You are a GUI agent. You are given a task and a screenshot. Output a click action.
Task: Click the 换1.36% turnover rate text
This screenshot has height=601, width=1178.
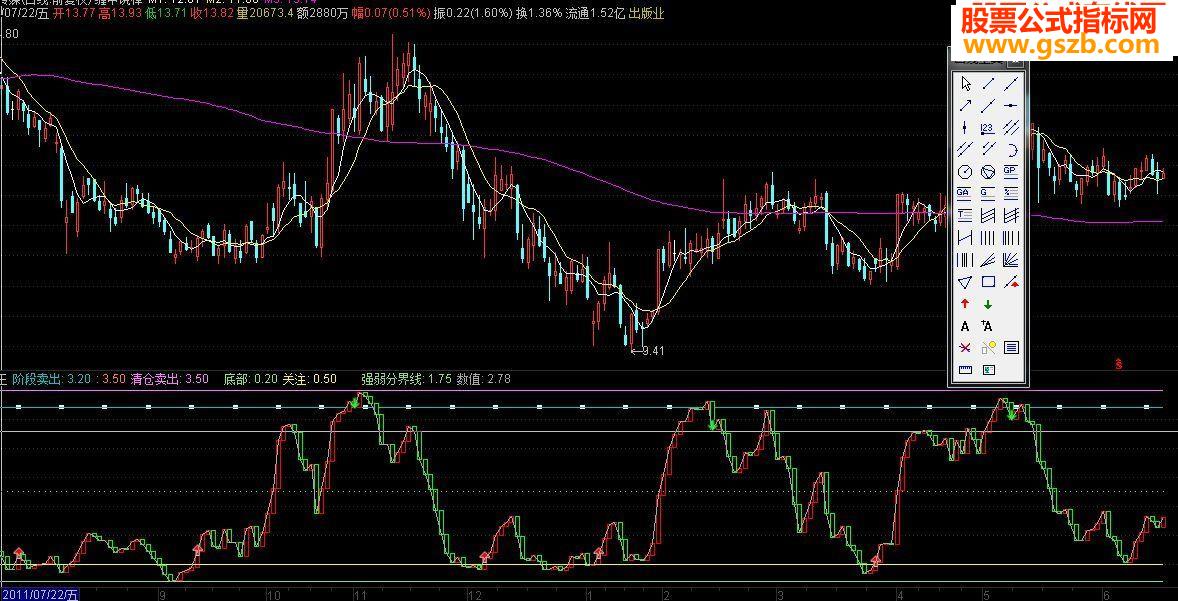point(539,13)
